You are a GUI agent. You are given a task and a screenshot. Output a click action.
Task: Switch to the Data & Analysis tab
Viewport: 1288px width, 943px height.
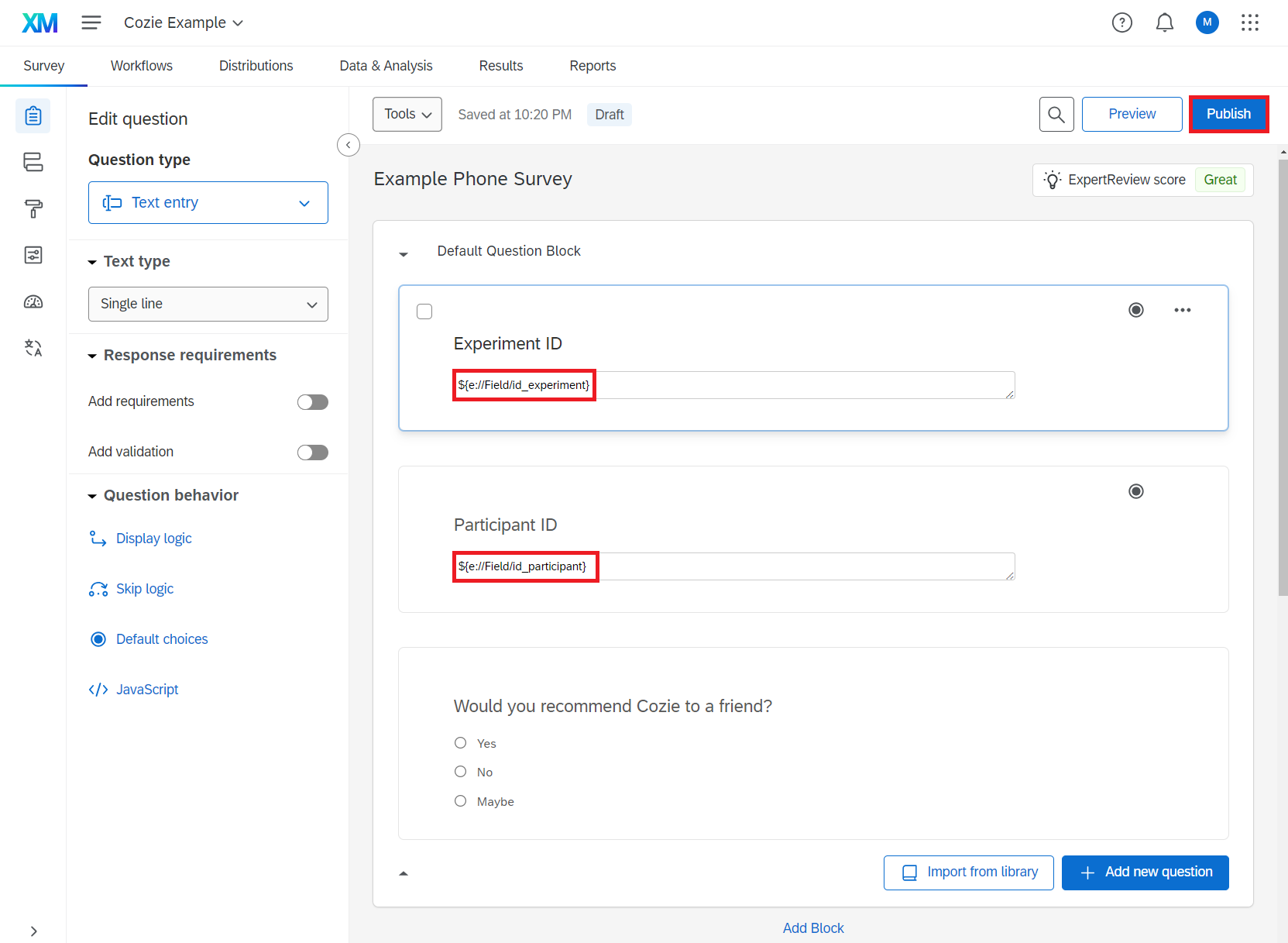tap(386, 66)
